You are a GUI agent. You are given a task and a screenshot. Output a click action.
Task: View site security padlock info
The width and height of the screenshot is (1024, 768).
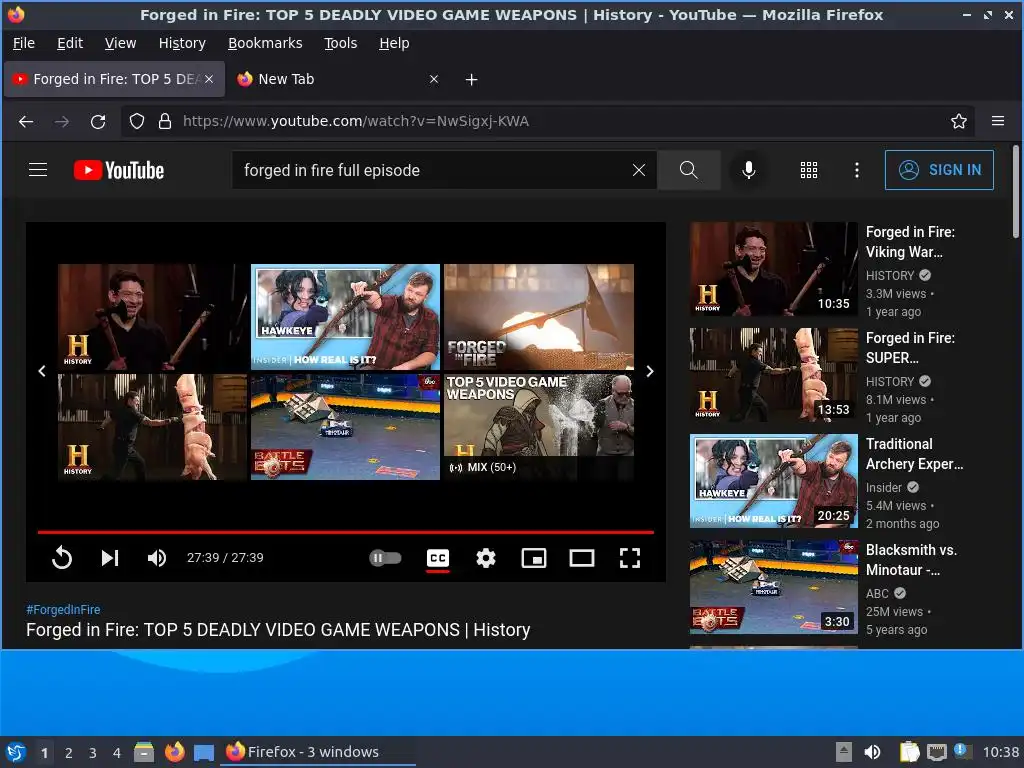[165, 121]
